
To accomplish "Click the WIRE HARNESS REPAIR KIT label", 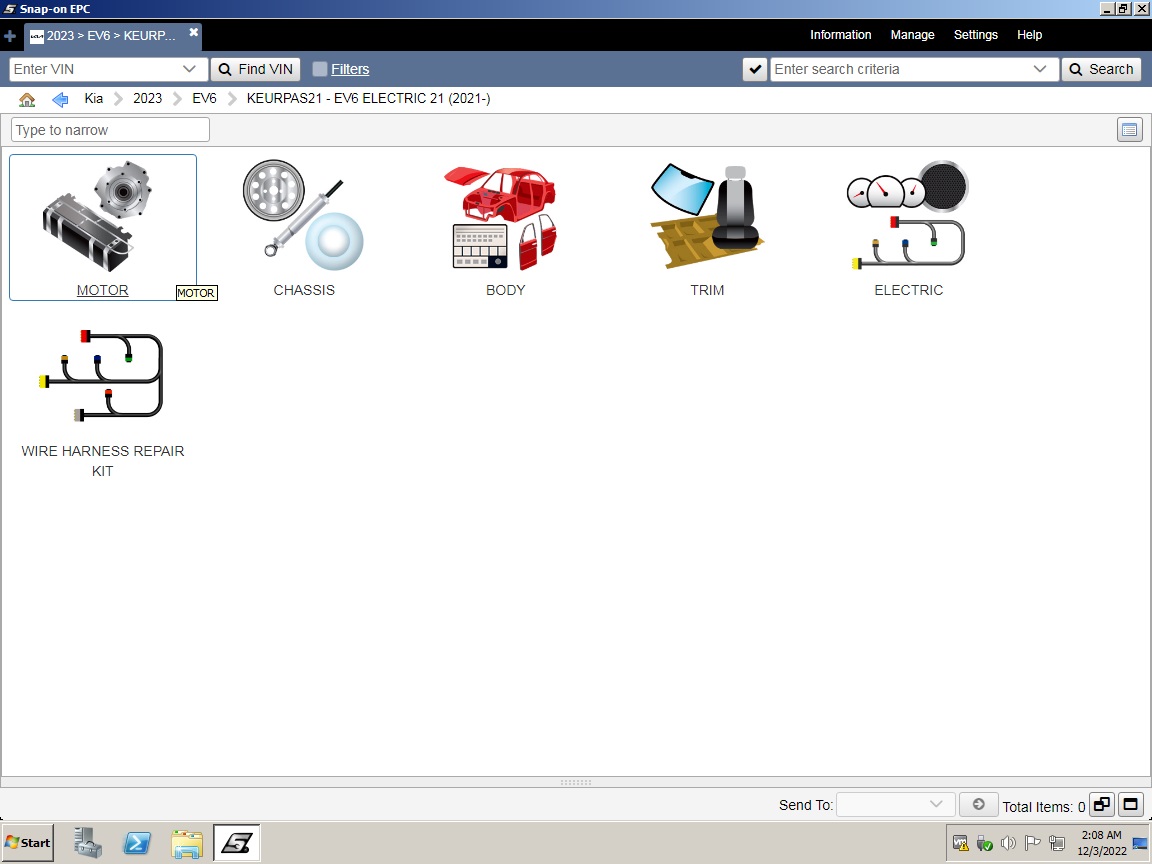I will [x=103, y=461].
